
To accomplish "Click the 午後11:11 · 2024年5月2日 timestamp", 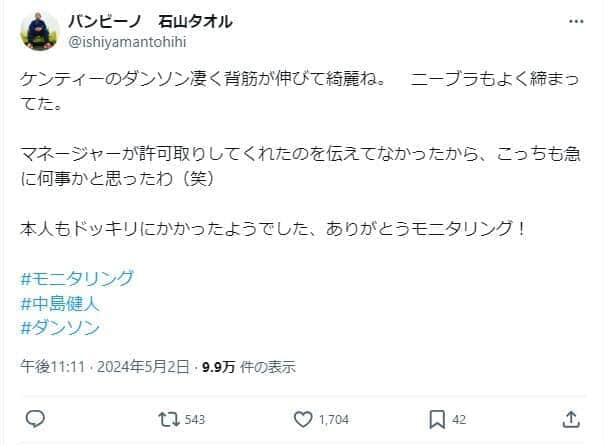I will (105, 367).
